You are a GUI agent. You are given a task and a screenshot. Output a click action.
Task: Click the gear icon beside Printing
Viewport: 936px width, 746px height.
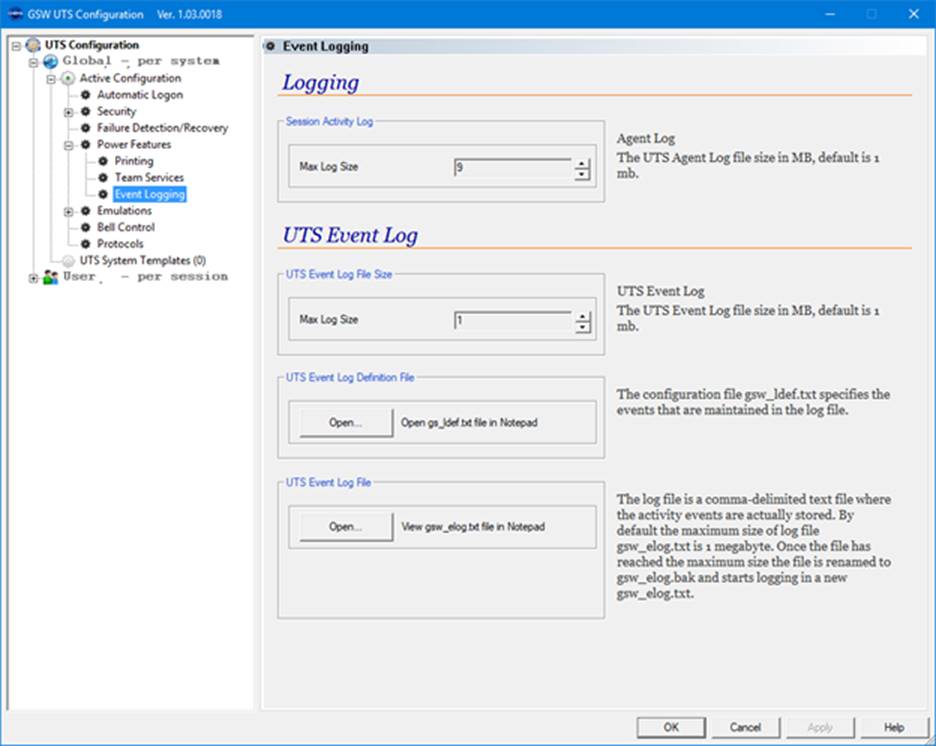tap(103, 161)
